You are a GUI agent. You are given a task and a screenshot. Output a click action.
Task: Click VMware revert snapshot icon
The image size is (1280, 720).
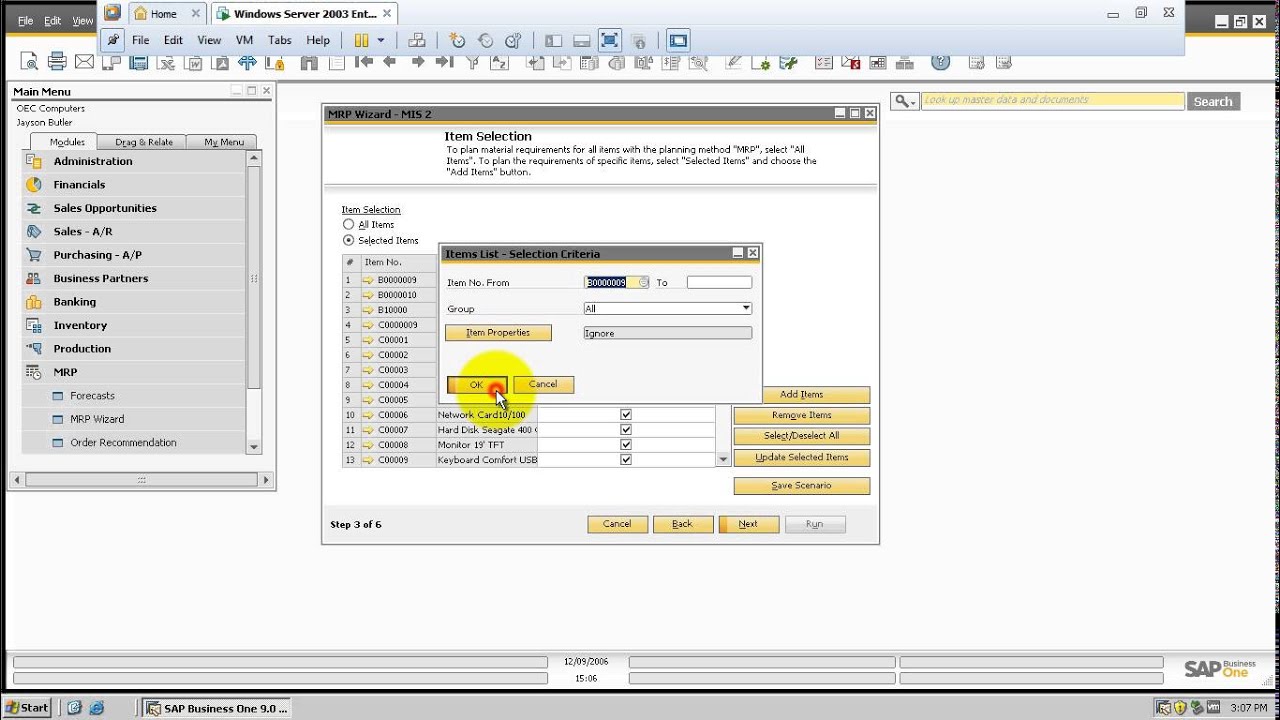click(485, 41)
